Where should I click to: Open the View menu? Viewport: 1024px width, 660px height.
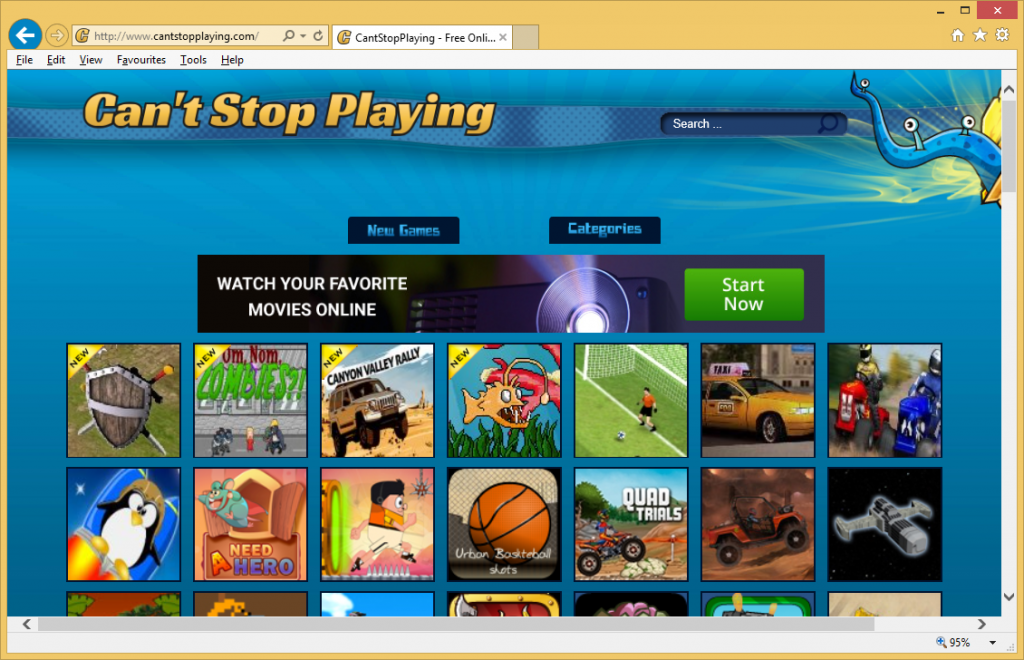[91, 59]
